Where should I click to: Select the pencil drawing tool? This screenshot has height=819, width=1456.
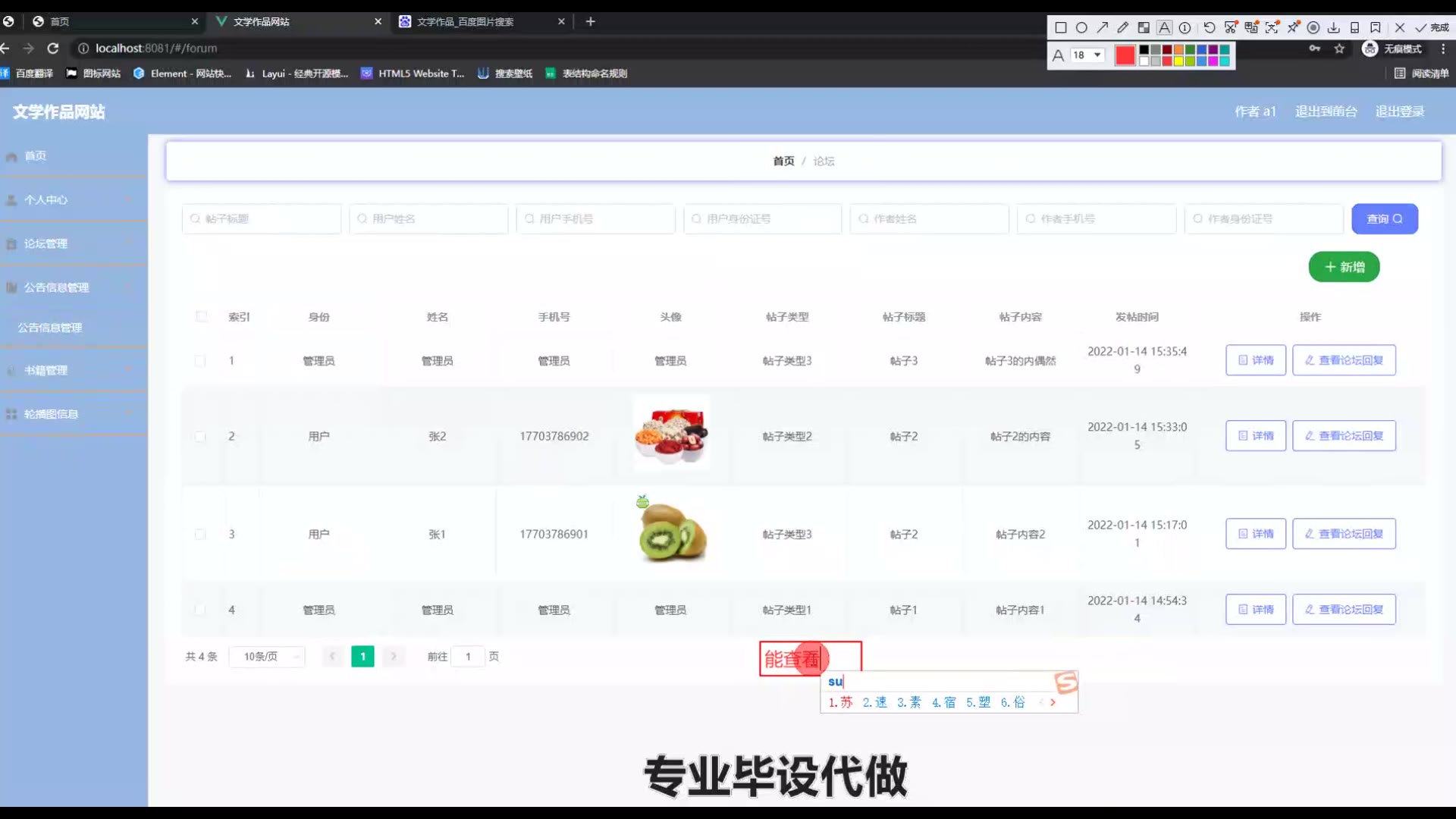(x=1123, y=28)
